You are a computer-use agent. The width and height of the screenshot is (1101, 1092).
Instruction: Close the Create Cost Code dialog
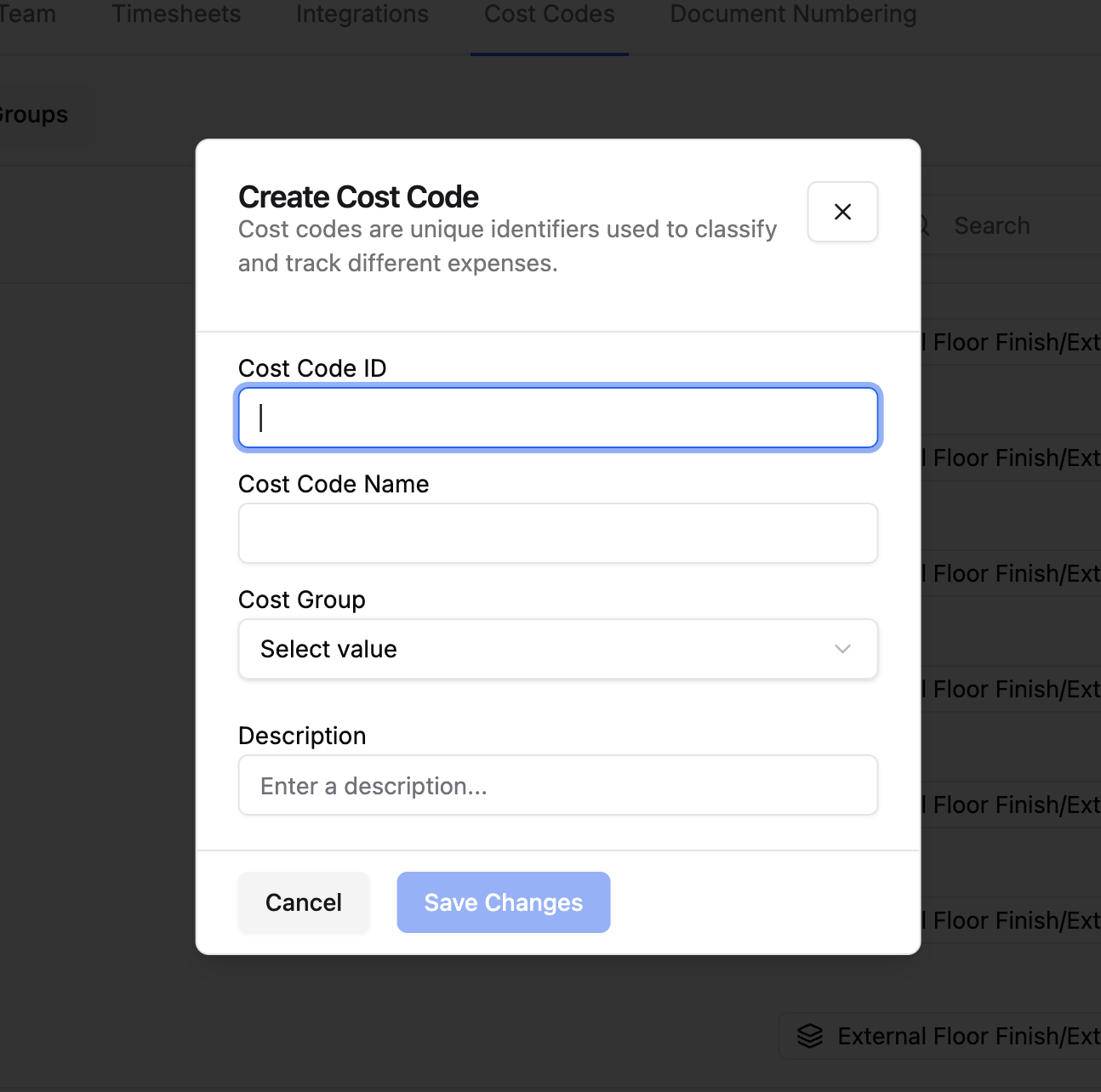pyautogui.click(x=842, y=212)
